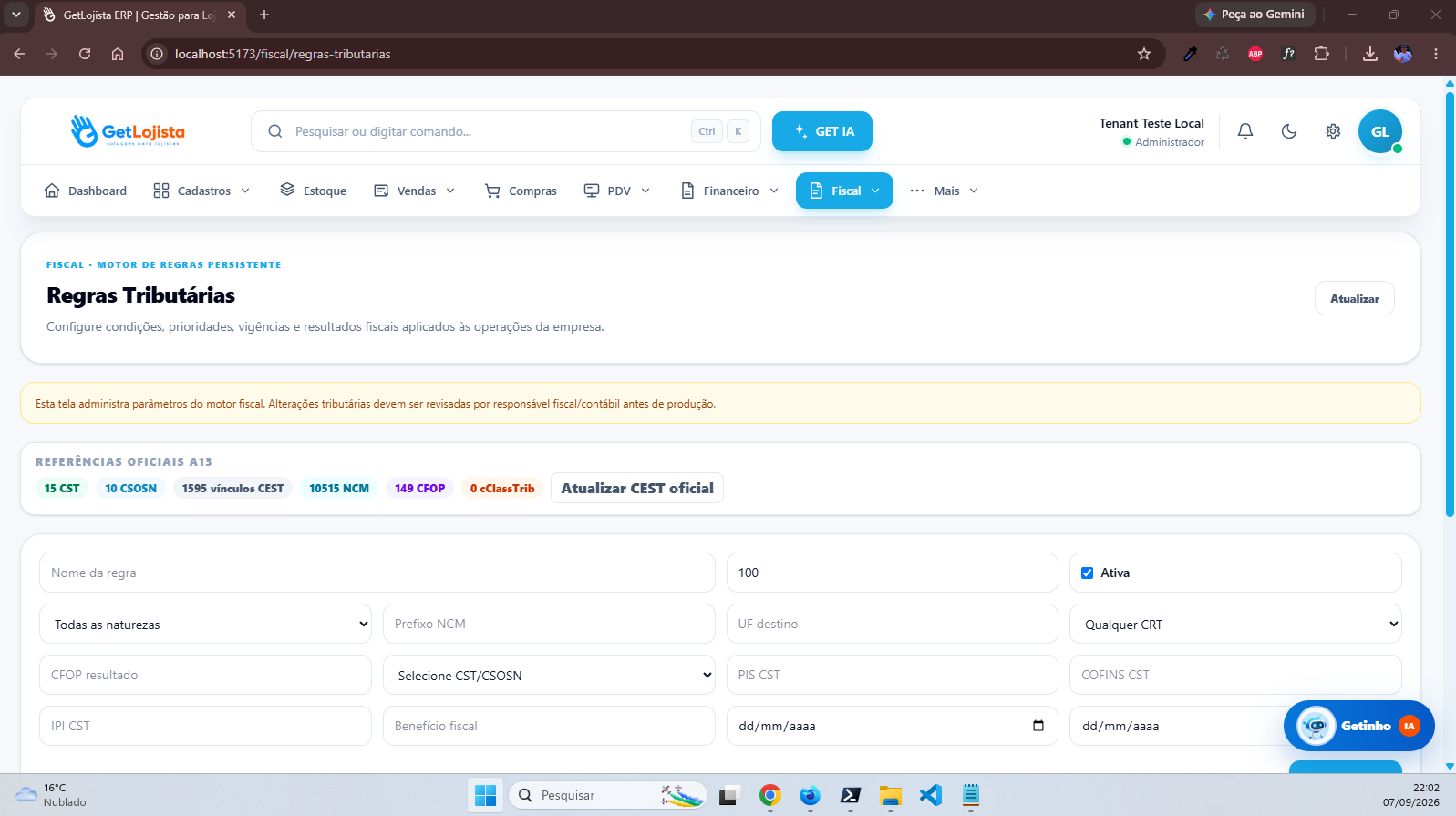Image resolution: width=1456 pixels, height=816 pixels.
Task: Reload the browser page
Action: point(85,54)
